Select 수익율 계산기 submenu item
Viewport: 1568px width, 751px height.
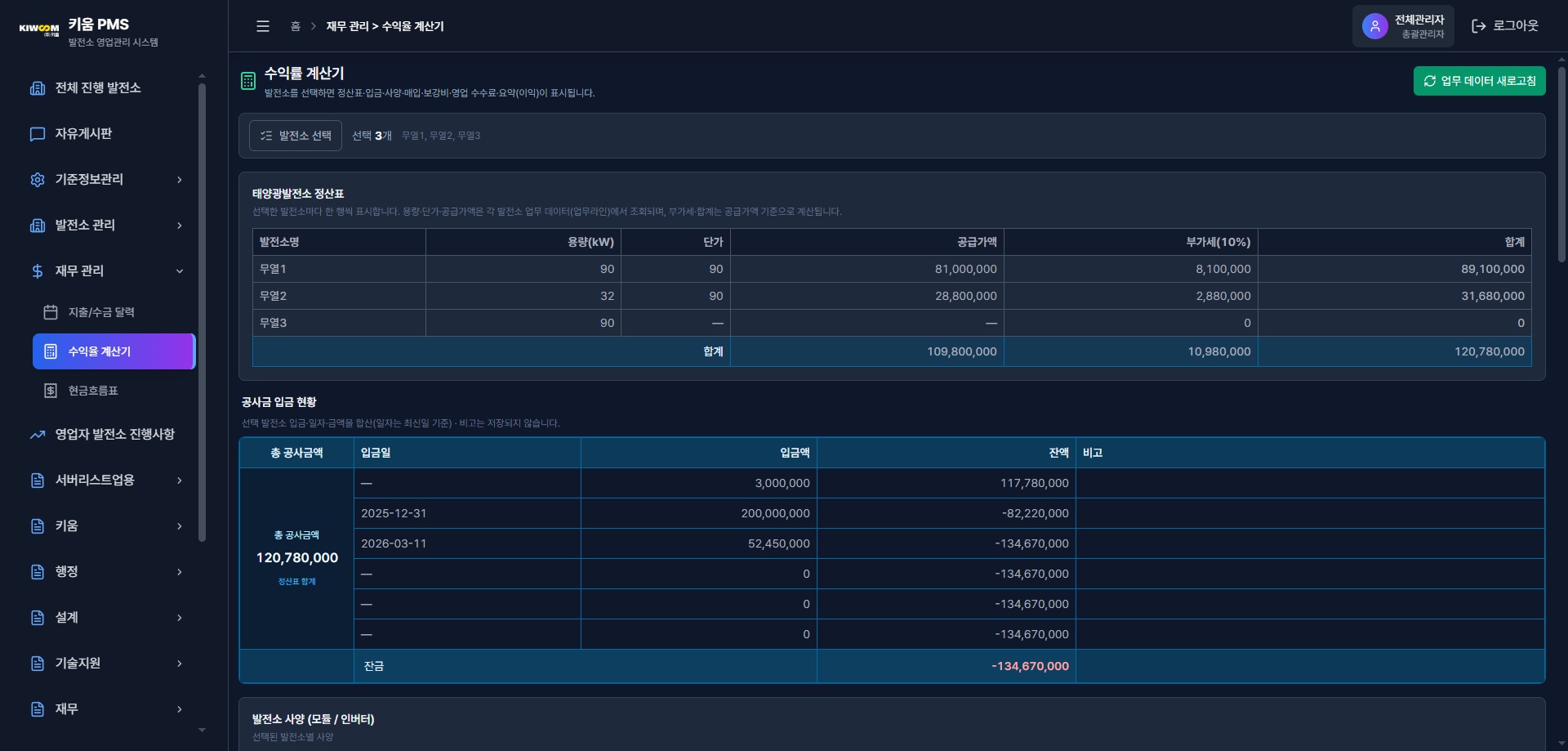point(114,351)
